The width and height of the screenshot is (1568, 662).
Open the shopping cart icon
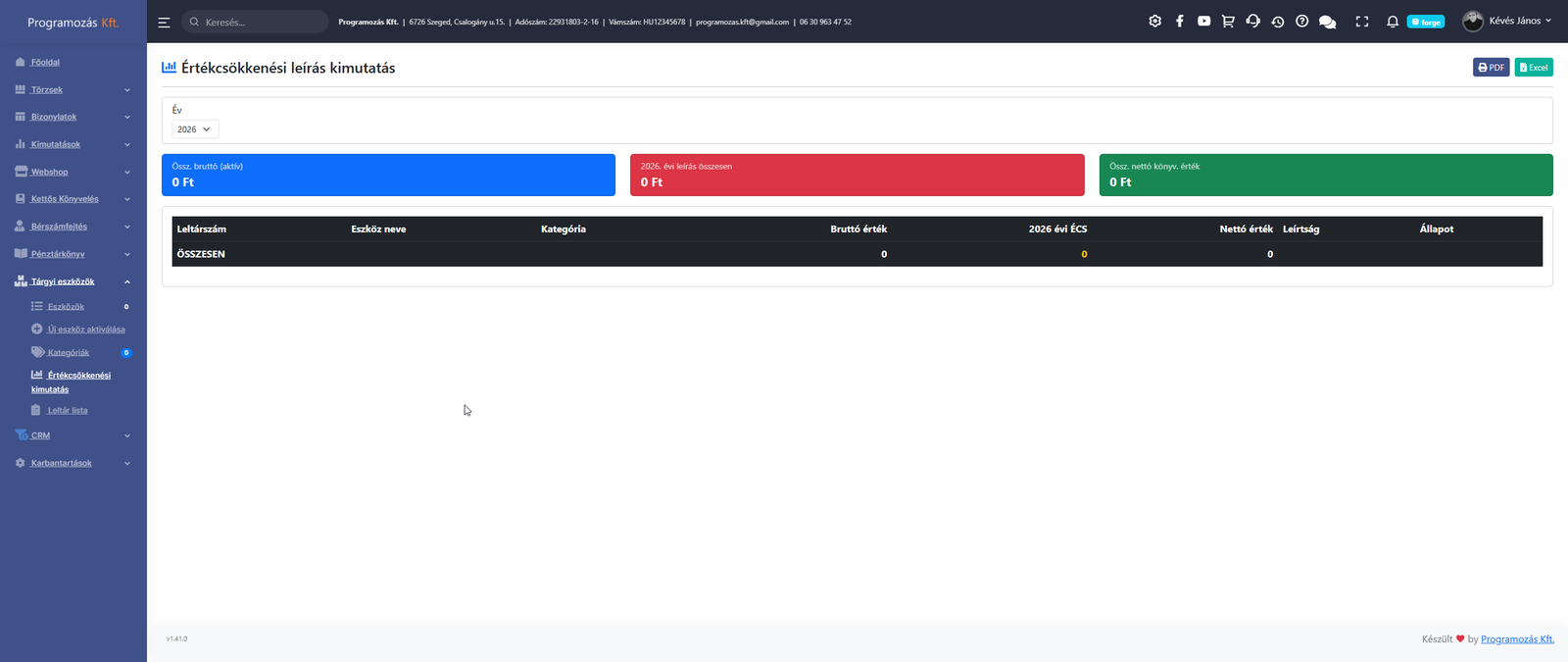[1228, 21]
